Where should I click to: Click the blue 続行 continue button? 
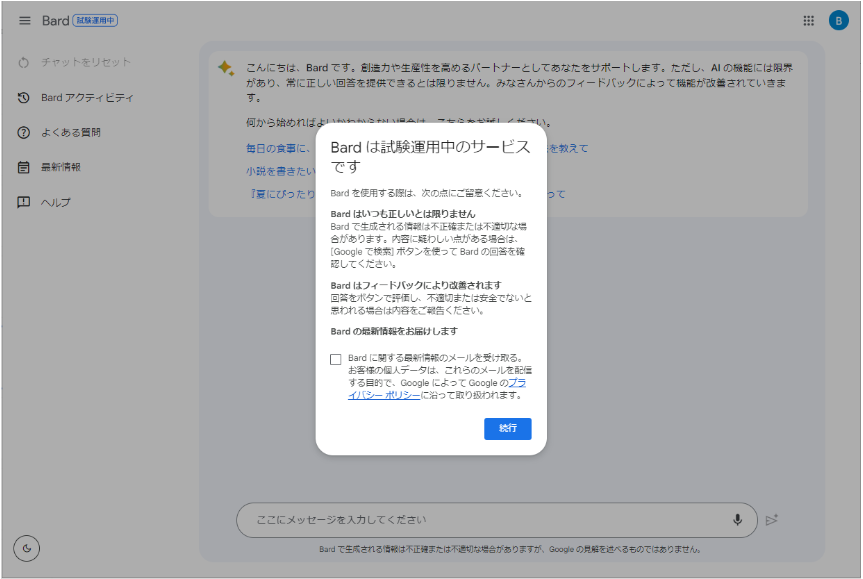507,428
